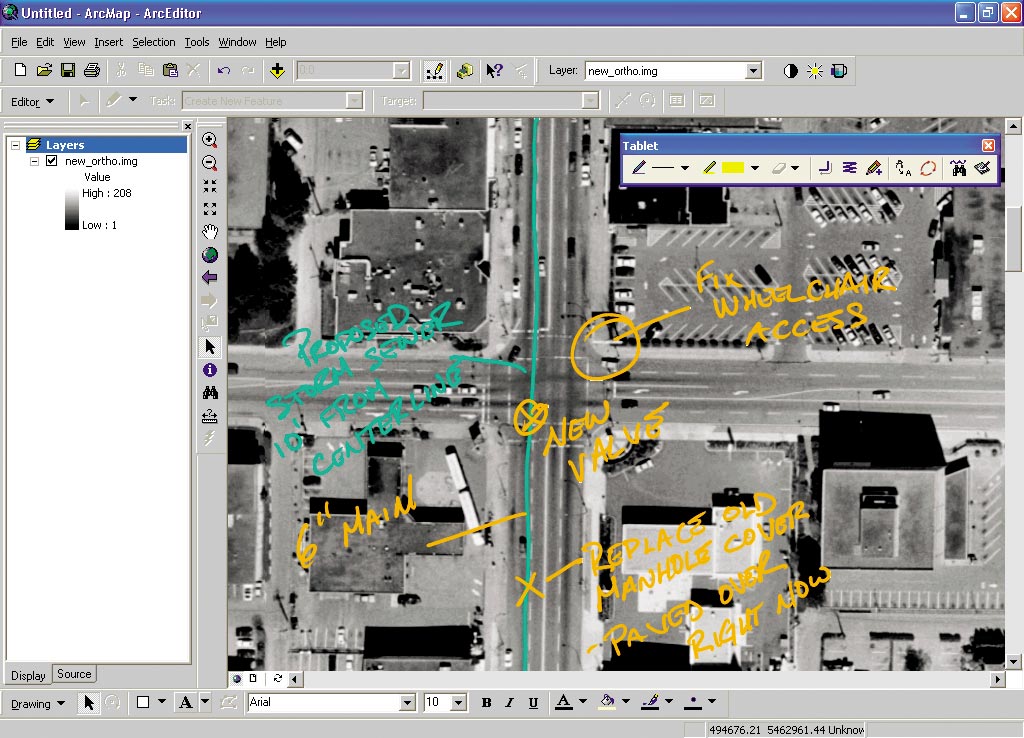The width and height of the screenshot is (1024, 738).
Task: Collapse the new_ortho.img layer legend
Action: [34, 161]
